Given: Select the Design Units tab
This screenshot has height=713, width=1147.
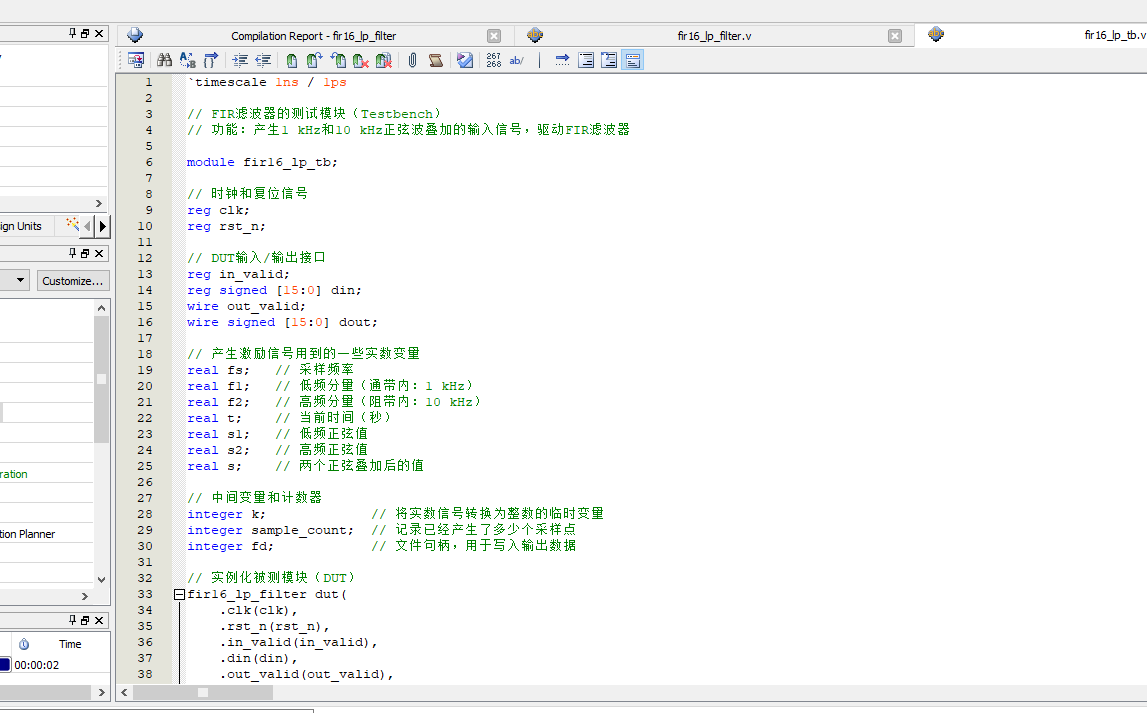Looking at the screenshot, I should tap(20, 226).
